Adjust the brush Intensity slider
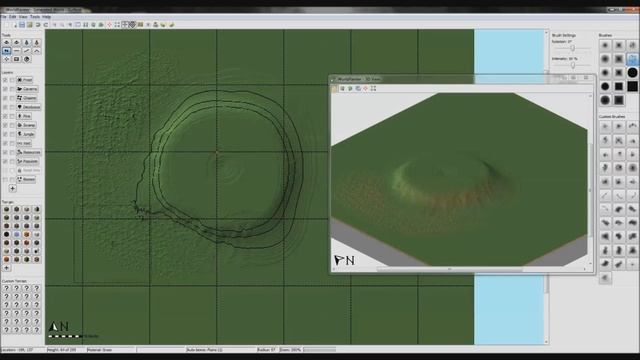The height and width of the screenshot is (360, 640). (572, 65)
